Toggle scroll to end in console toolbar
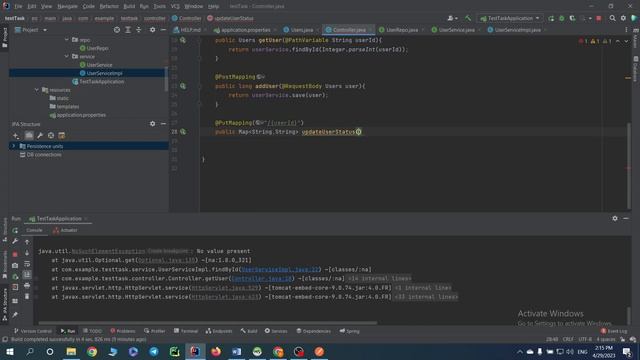Image resolution: width=640 pixels, height=360 pixels. [x=27, y=275]
